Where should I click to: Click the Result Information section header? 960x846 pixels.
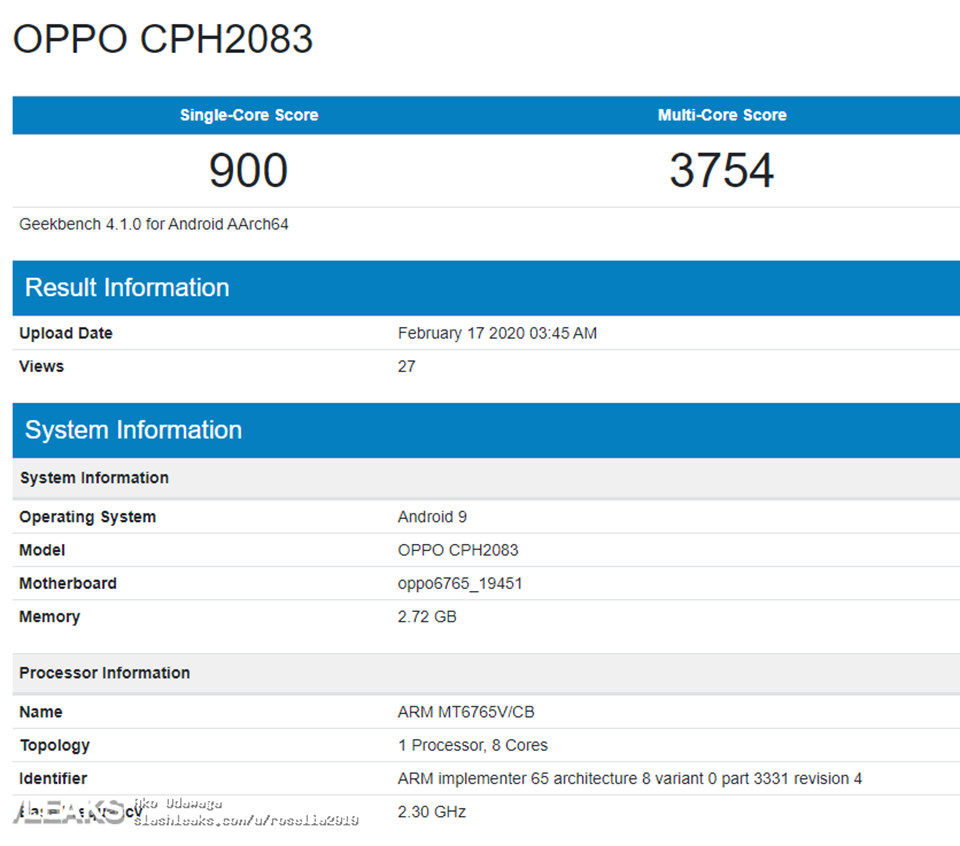click(486, 288)
